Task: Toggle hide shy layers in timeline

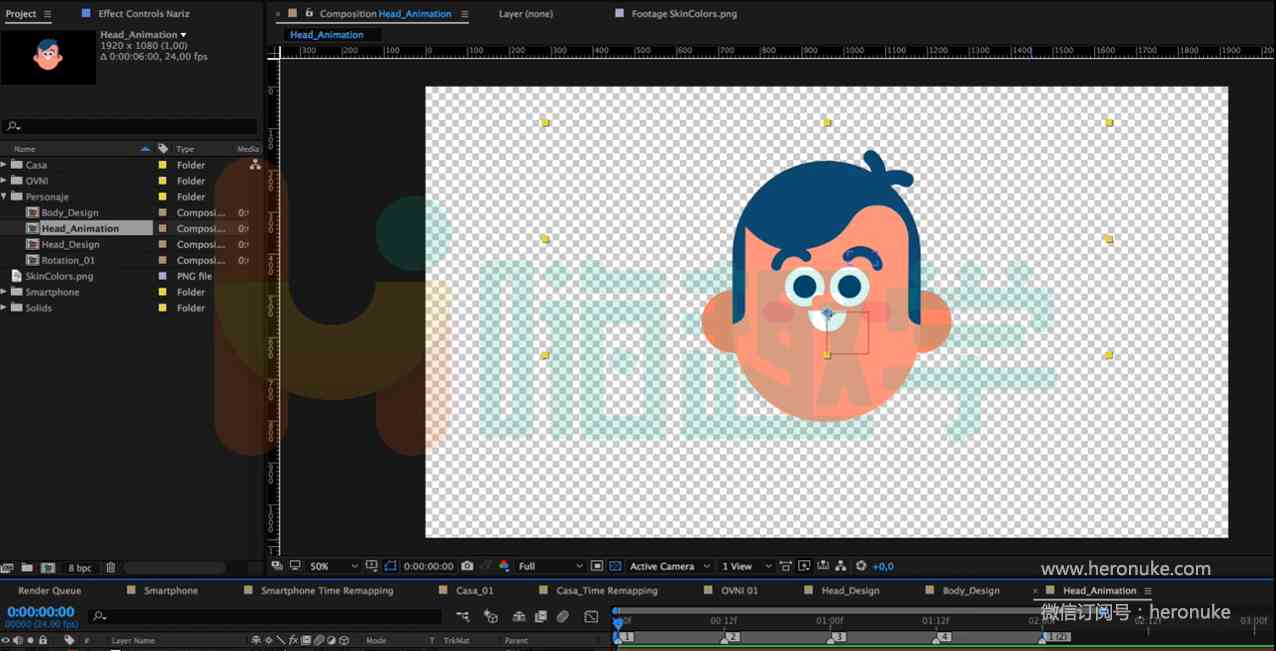Action: [519, 617]
